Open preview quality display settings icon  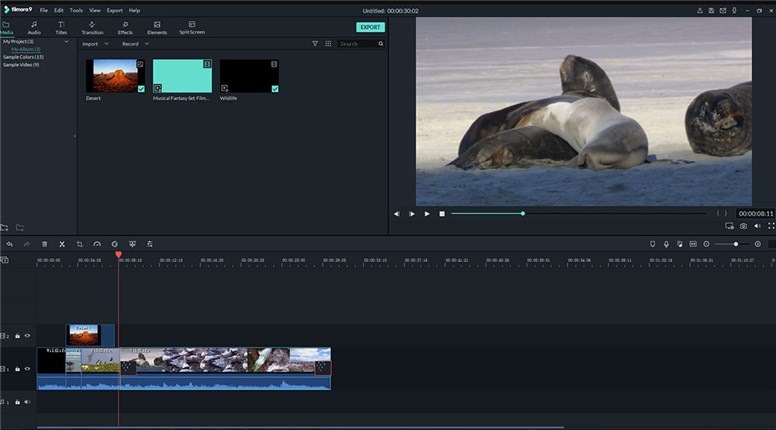729,226
